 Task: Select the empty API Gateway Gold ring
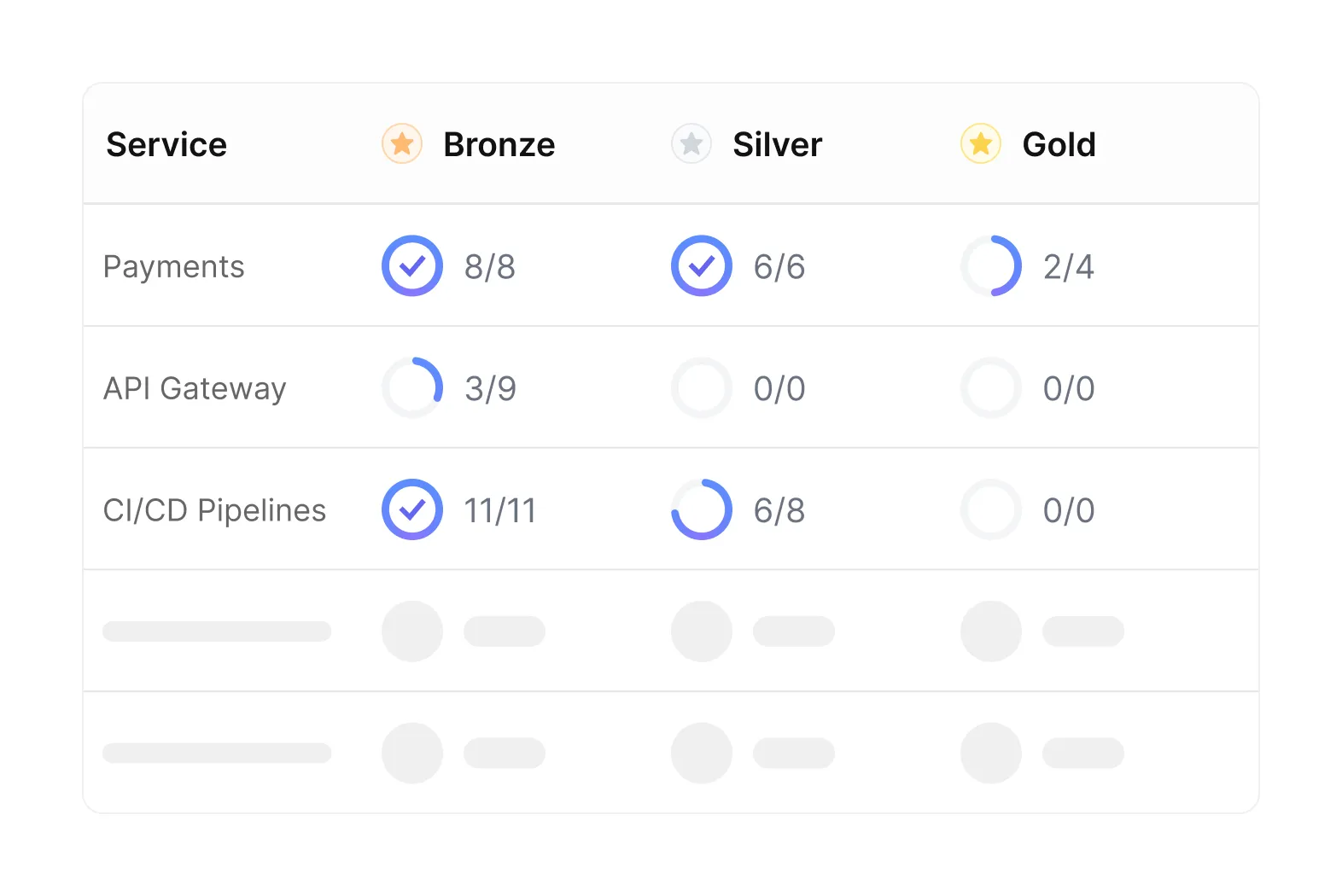pyautogui.click(x=991, y=387)
